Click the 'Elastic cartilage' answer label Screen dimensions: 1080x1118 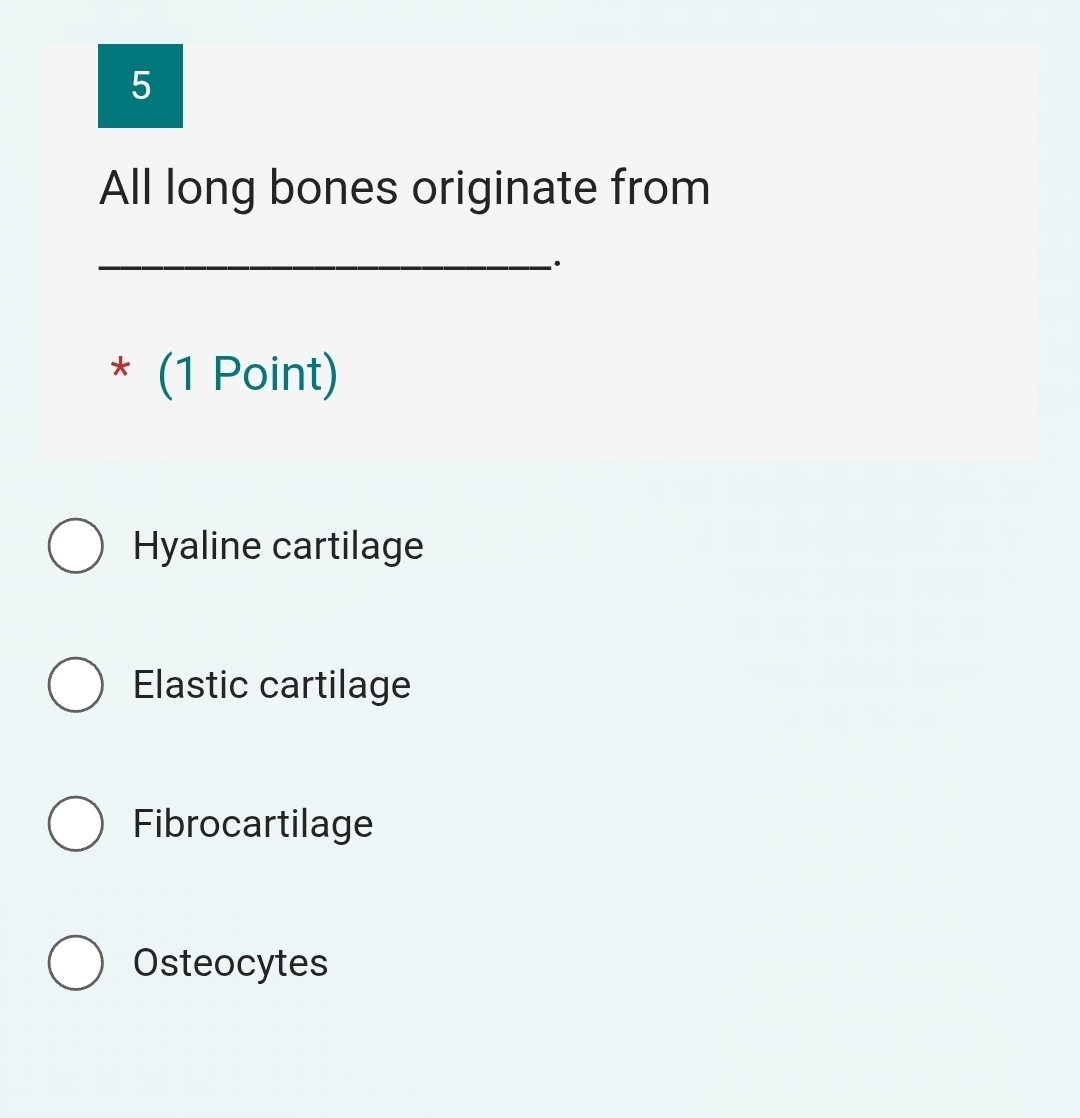point(272,685)
